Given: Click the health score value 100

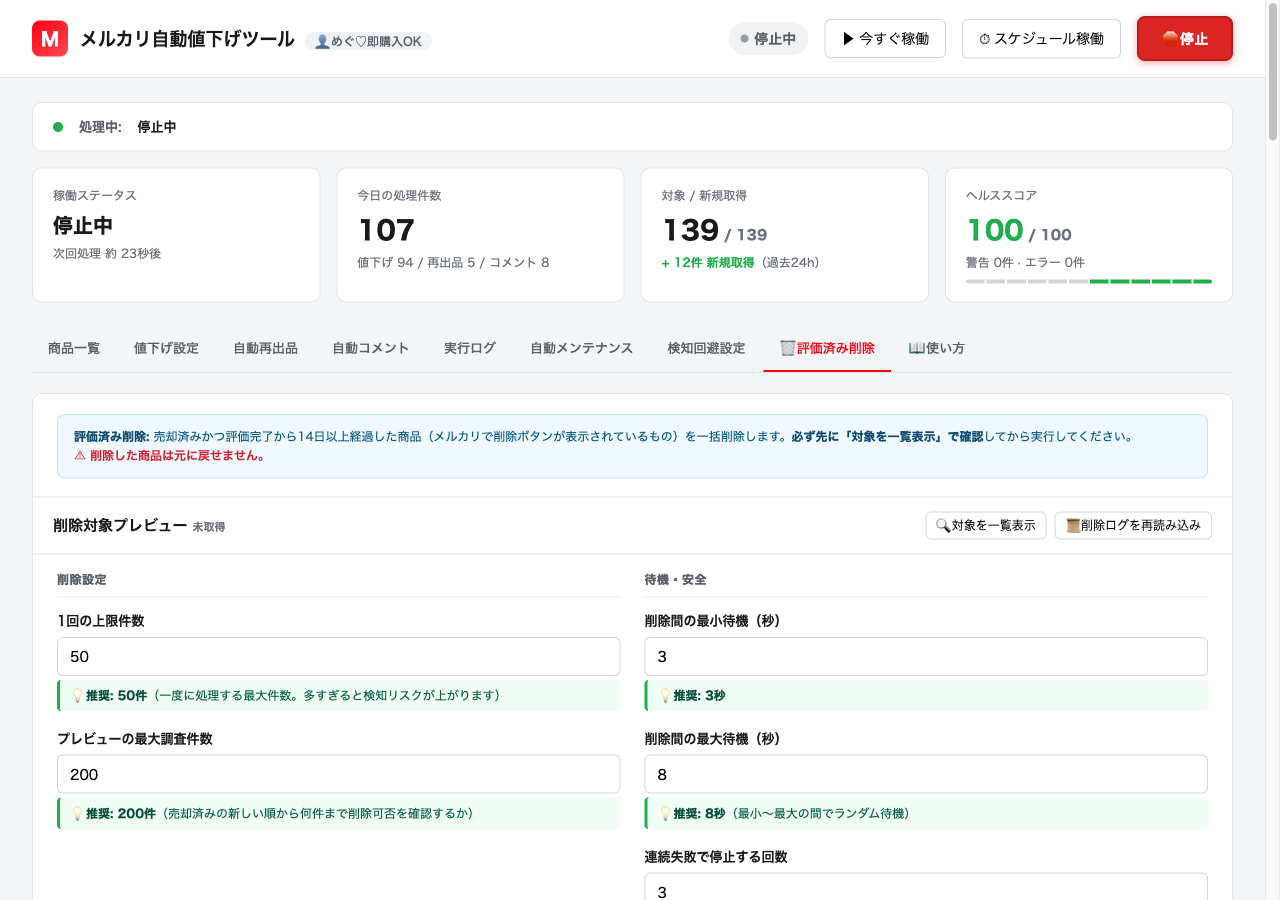Looking at the screenshot, I should tap(995, 230).
